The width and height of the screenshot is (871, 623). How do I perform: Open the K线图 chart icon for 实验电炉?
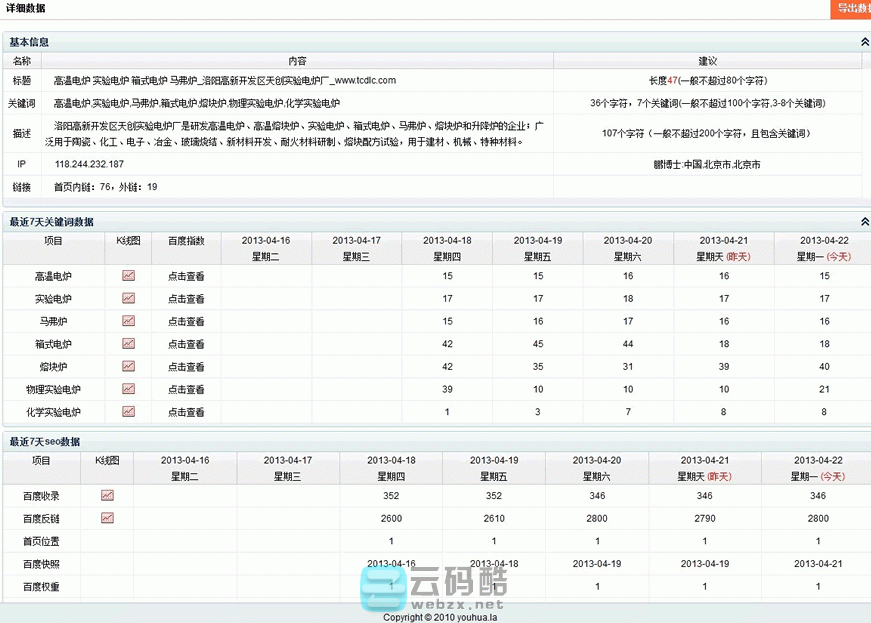click(x=128, y=299)
